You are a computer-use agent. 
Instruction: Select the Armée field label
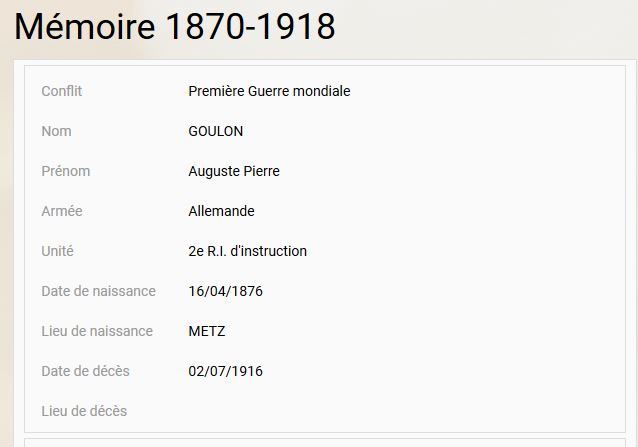[62, 211]
